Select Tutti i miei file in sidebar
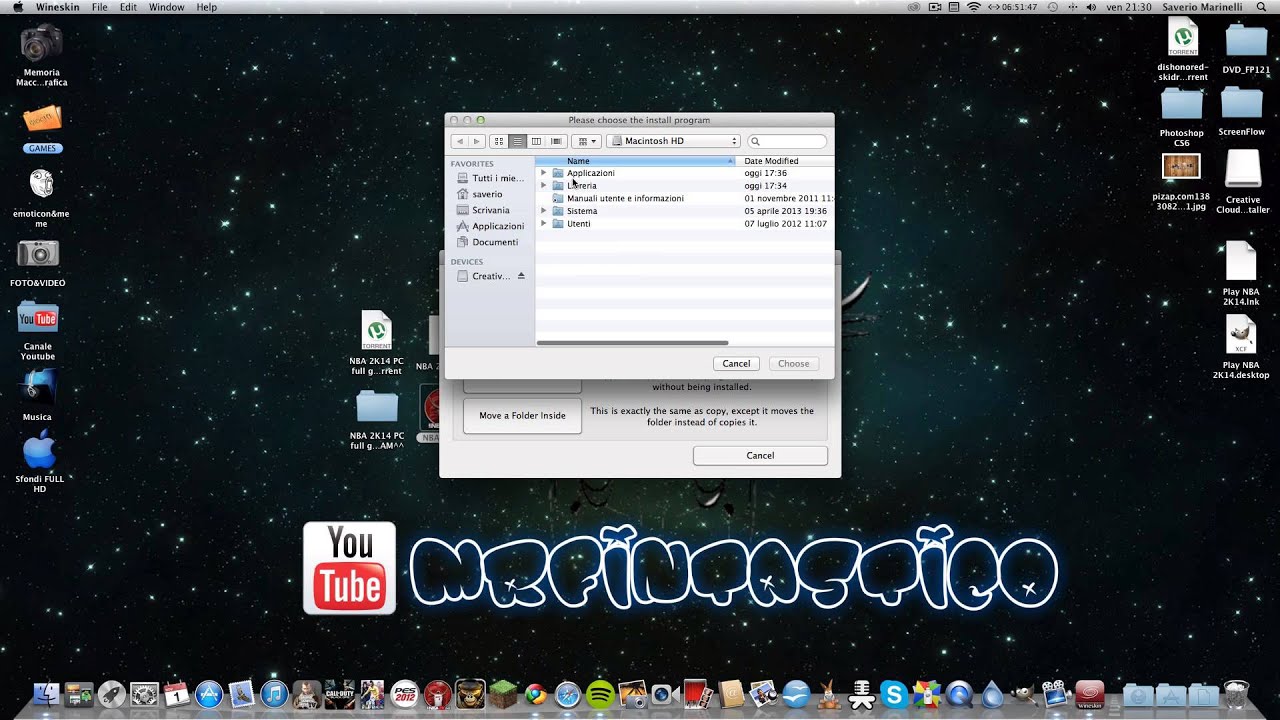This screenshot has height=720, width=1280. point(490,178)
